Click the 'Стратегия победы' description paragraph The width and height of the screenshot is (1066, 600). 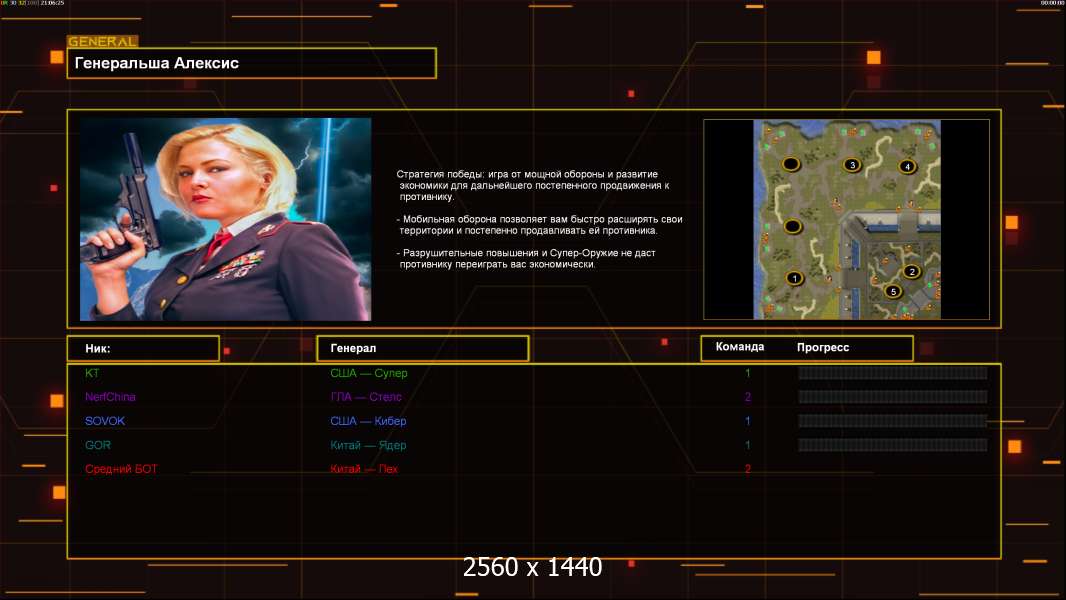click(x=533, y=186)
